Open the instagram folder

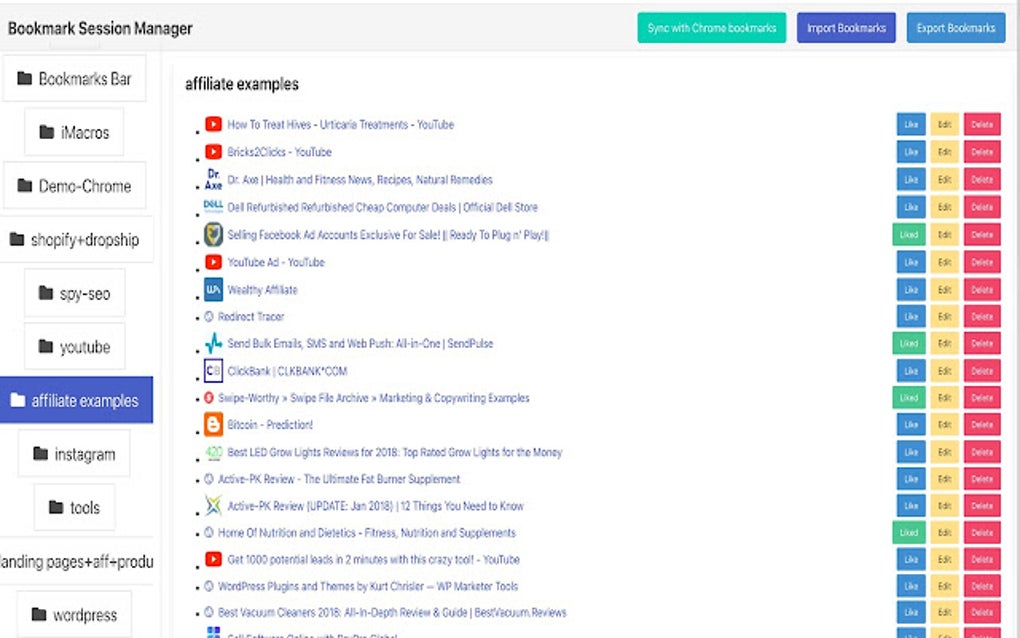pyautogui.click(x=74, y=454)
